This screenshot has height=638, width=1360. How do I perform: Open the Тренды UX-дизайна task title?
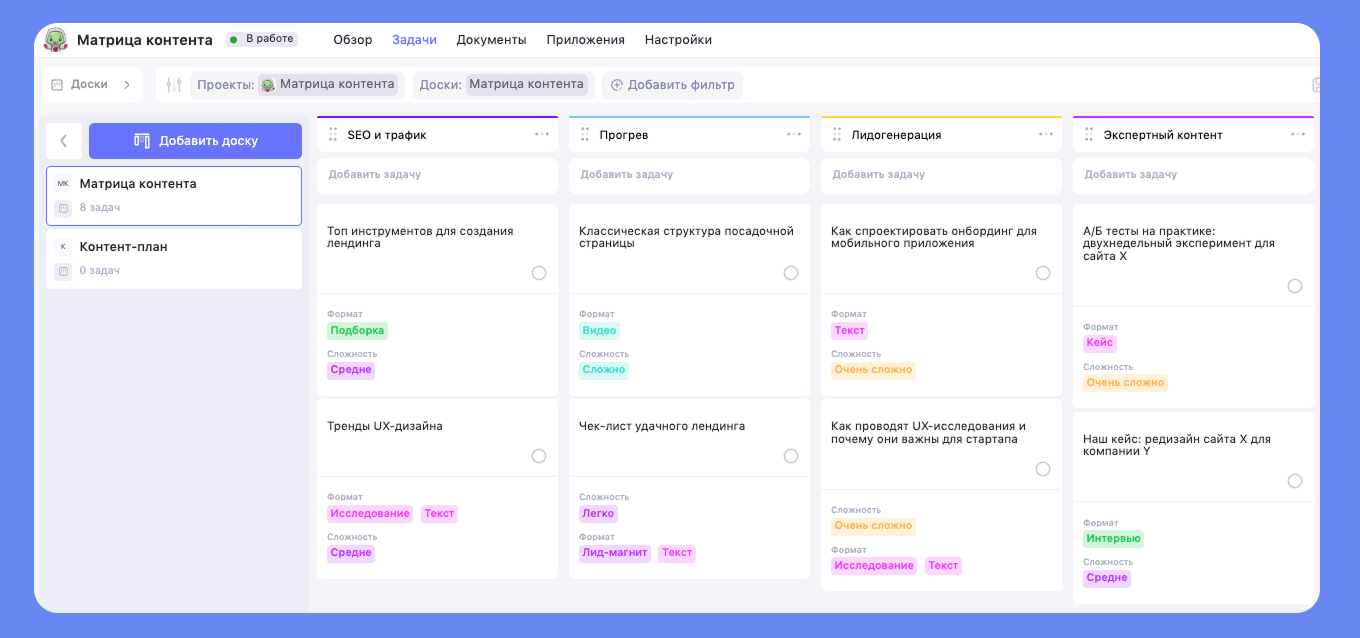[x=385, y=426]
